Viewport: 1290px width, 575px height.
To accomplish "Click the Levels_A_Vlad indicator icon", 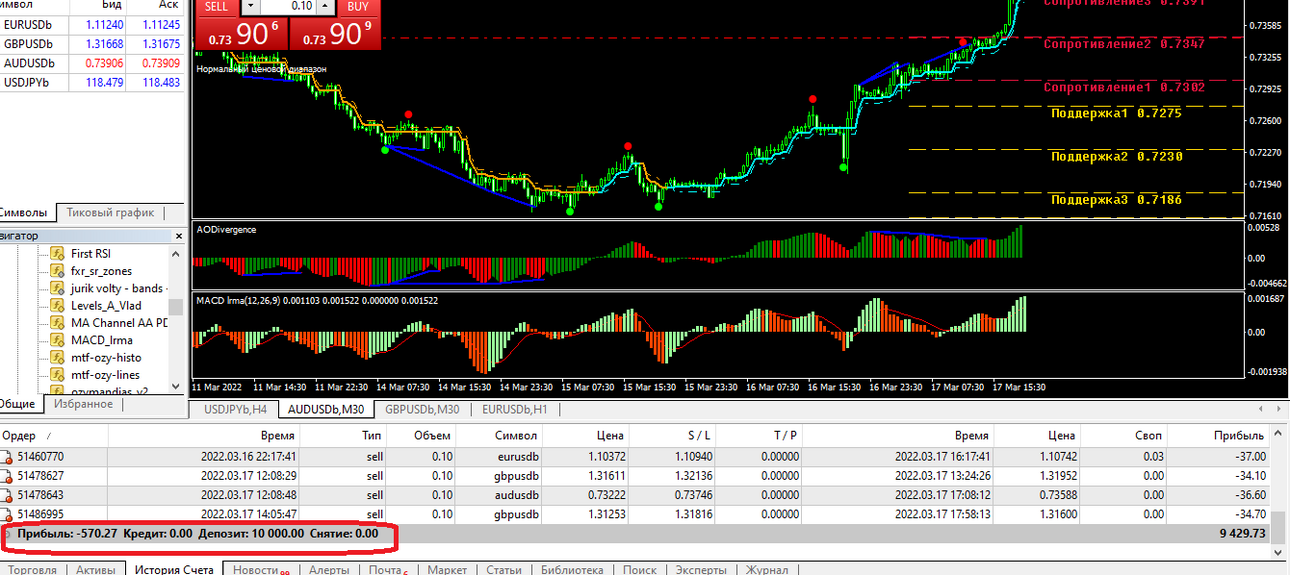I will pyautogui.click(x=57, y=306).
